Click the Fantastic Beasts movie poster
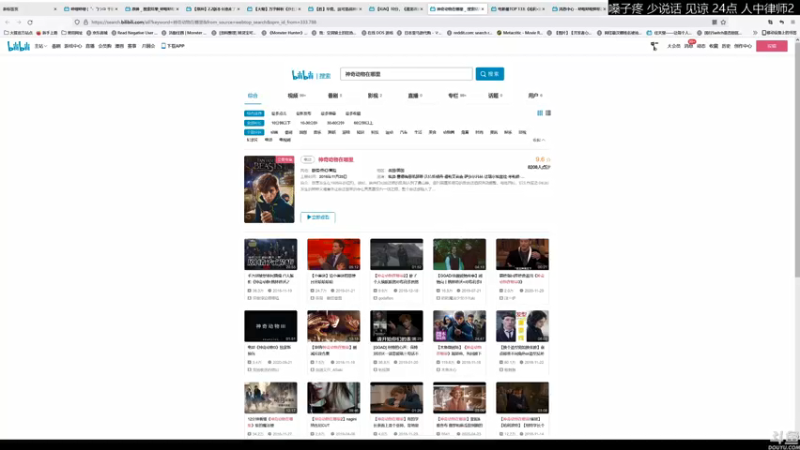This screenshot has height=450, width=800. (x=269, y=189)
